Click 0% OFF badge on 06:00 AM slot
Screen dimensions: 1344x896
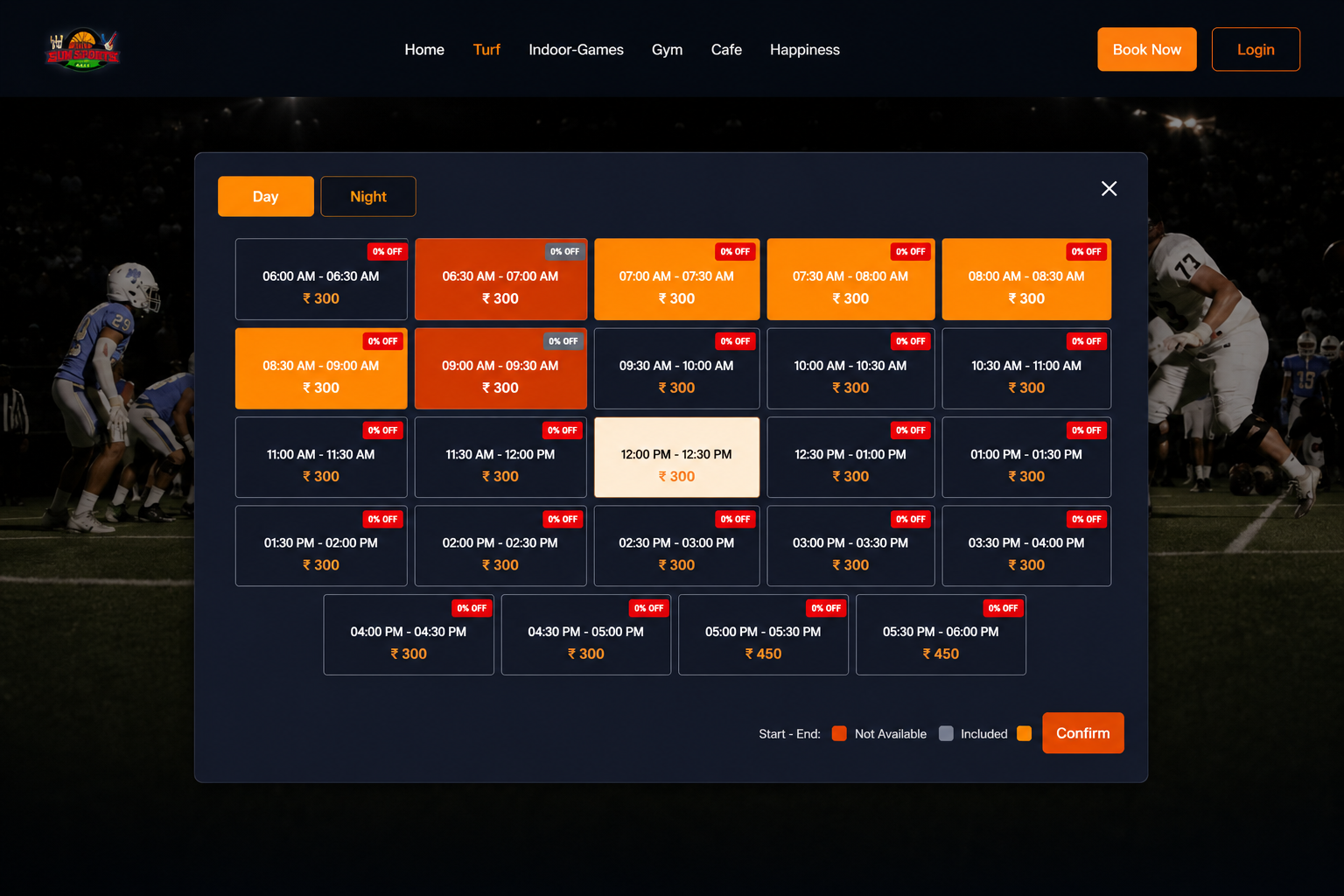click(x=388, y=251)
